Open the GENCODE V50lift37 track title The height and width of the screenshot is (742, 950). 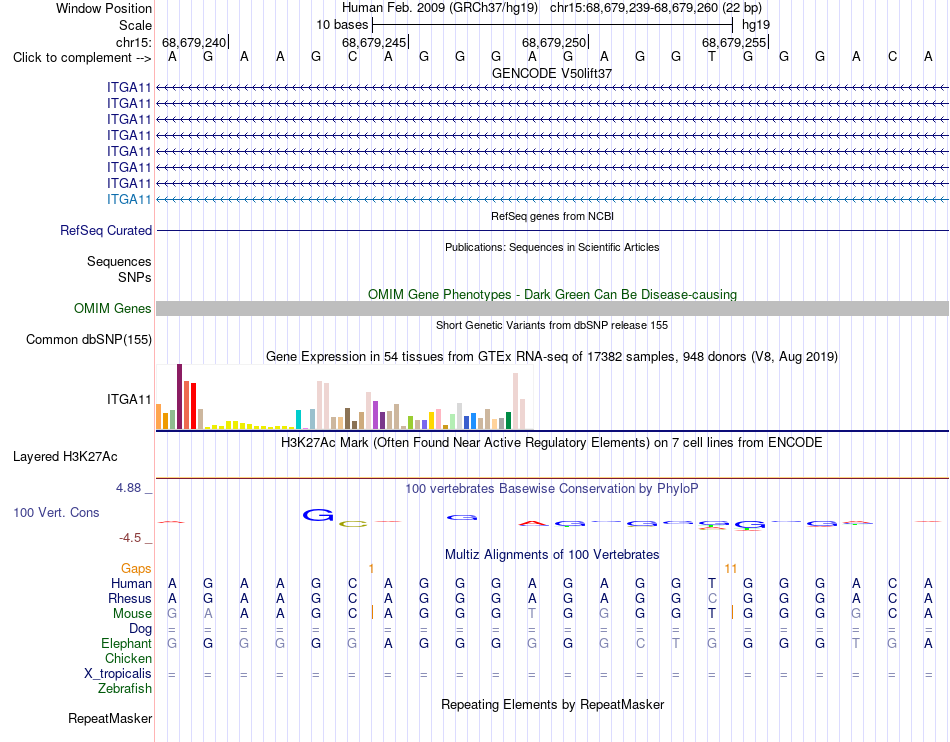tap(552, 73)
